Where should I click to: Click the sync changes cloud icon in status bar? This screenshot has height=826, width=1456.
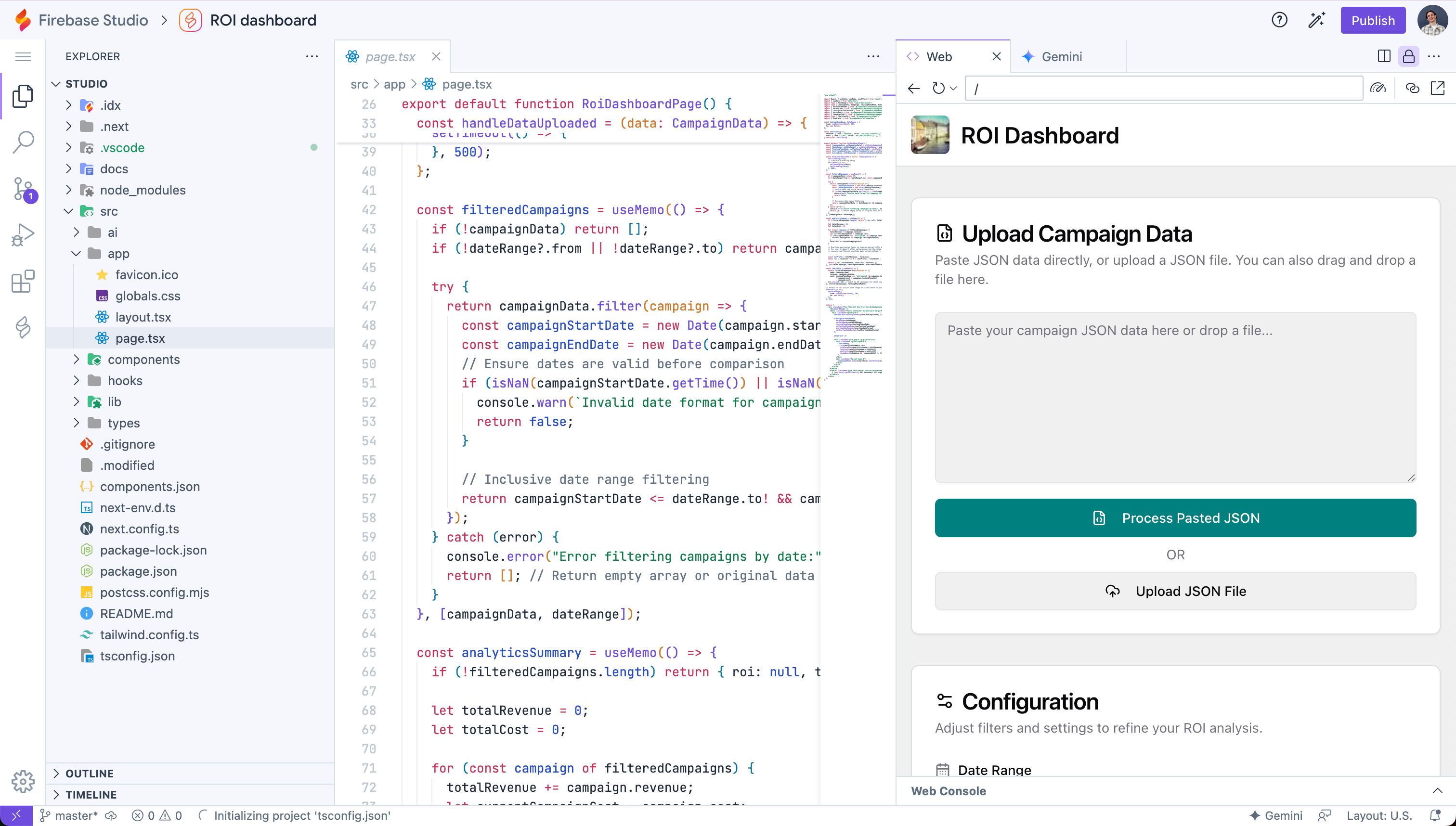point(112,816)
